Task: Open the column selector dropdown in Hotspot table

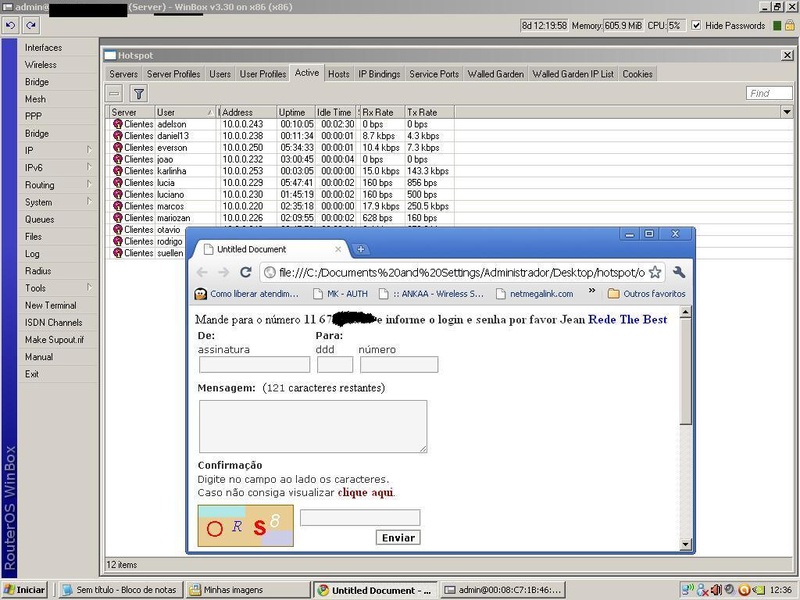Action: coord(787,112)
